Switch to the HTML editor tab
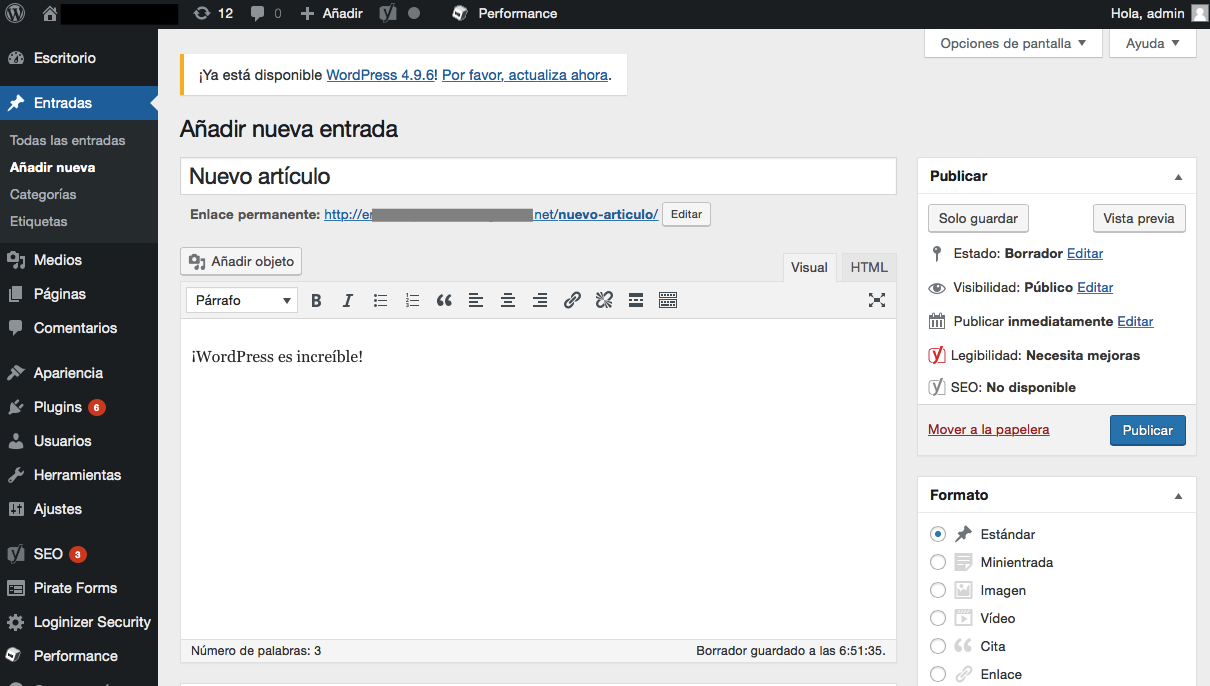Viewport: 1210px width, 686px height. (868, 267)
